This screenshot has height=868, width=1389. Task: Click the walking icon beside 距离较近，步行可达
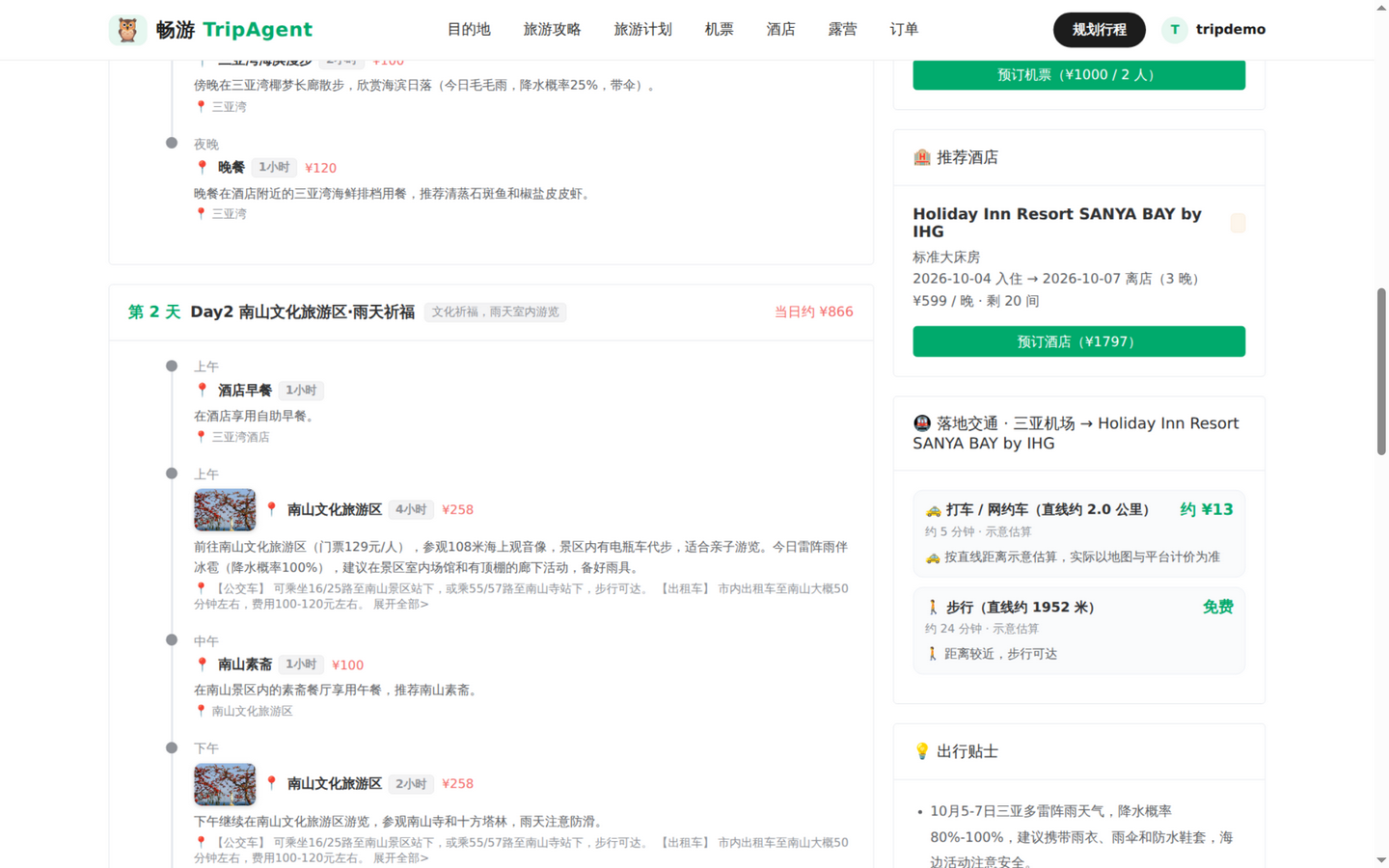click(933, 654)
